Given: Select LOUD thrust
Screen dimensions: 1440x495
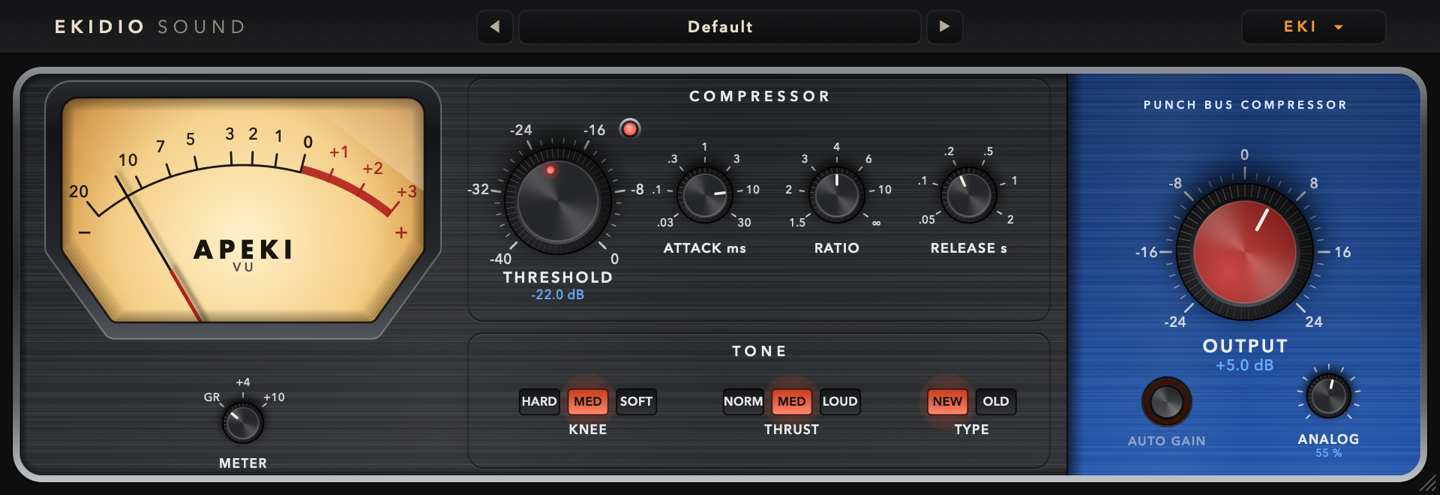Looking at the screenshot, I should (x=840, y=402).
